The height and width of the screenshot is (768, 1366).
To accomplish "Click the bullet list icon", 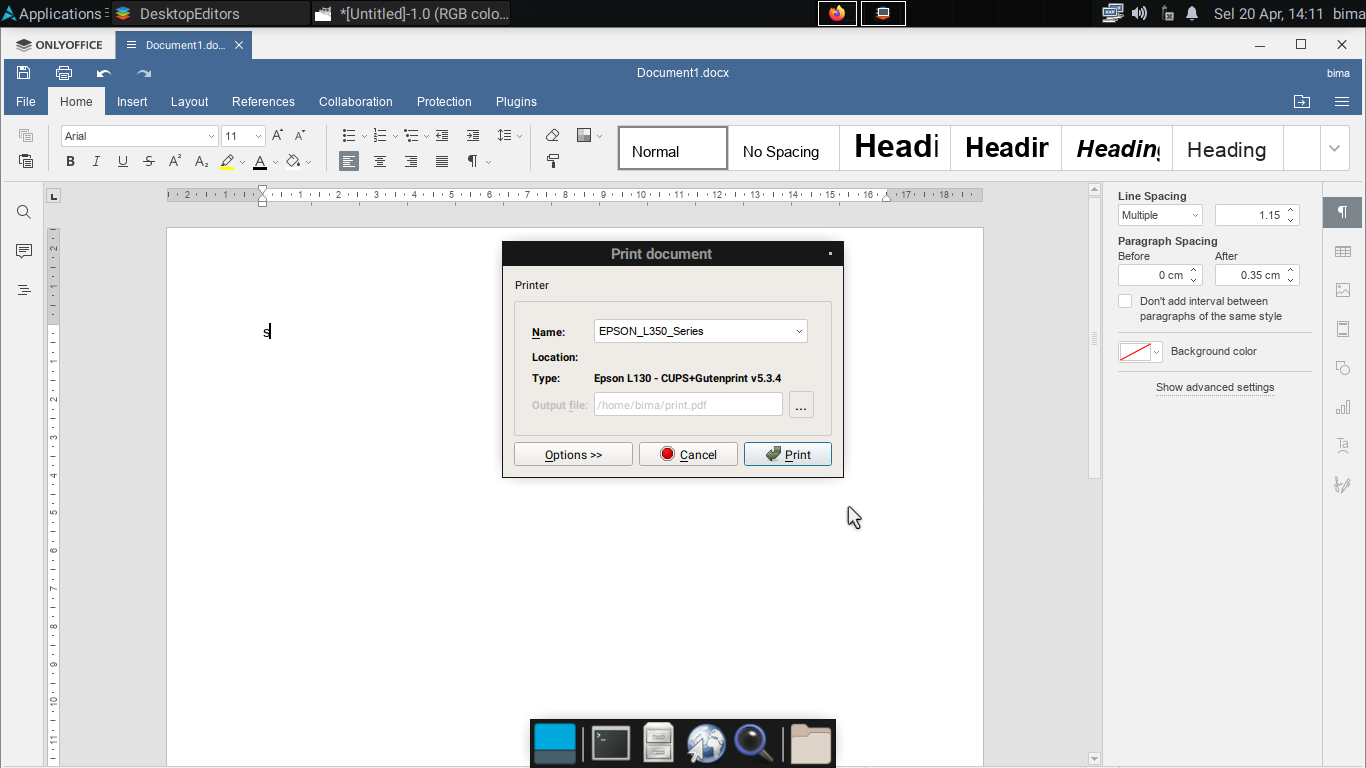I will point(348,135).
